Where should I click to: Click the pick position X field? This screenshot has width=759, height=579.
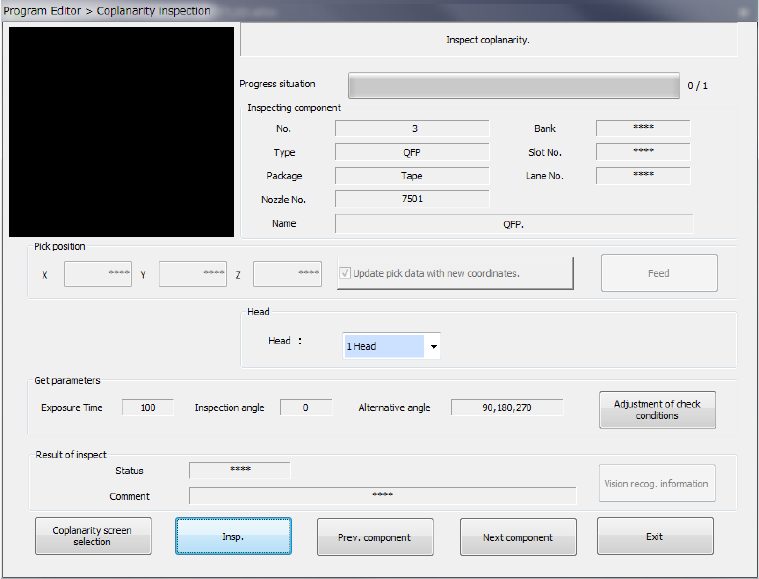98,274
